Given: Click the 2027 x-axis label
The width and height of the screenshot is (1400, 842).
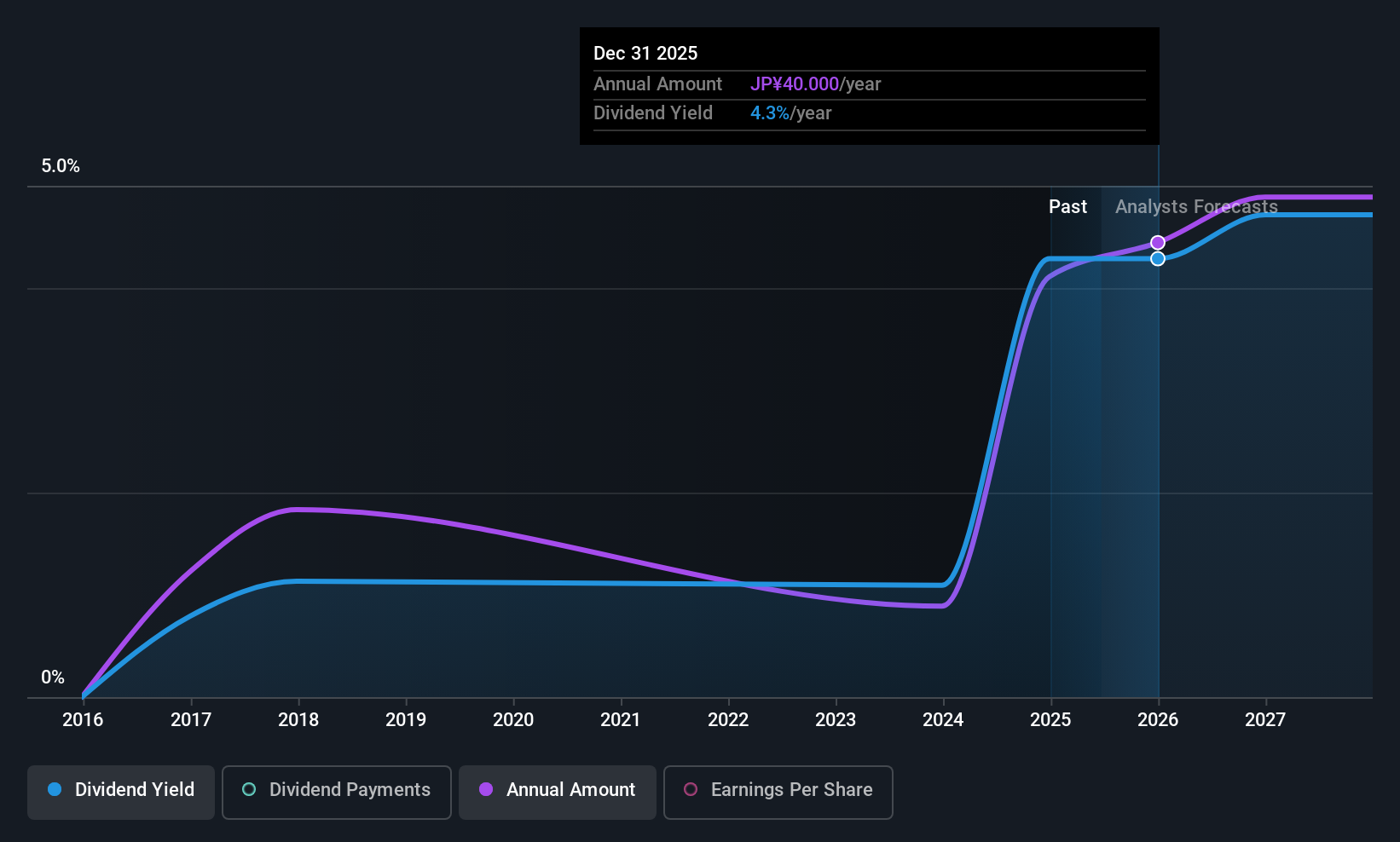Looking at the screenshot, I should coord(1265,719).
